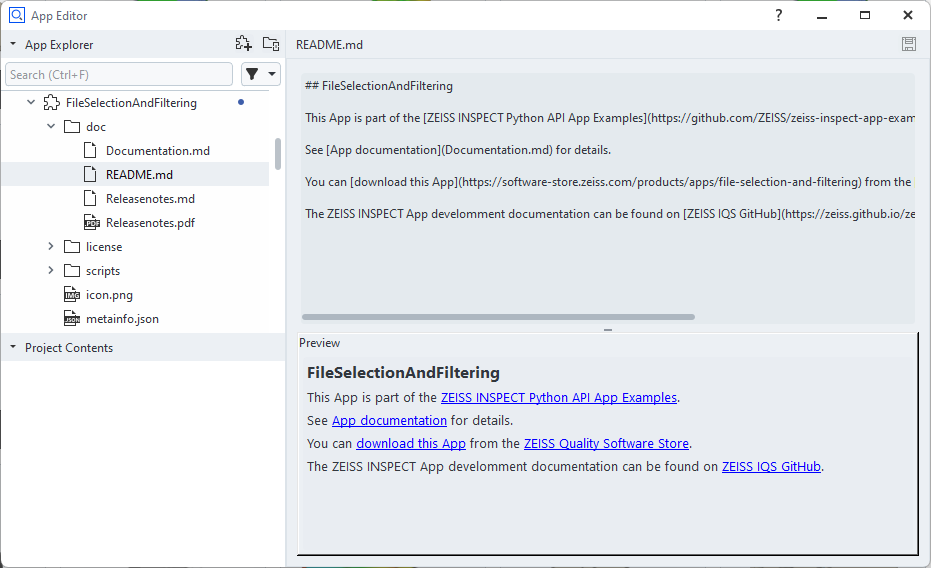
Task: Expand the scripts folder
Action: click(51, 271)
